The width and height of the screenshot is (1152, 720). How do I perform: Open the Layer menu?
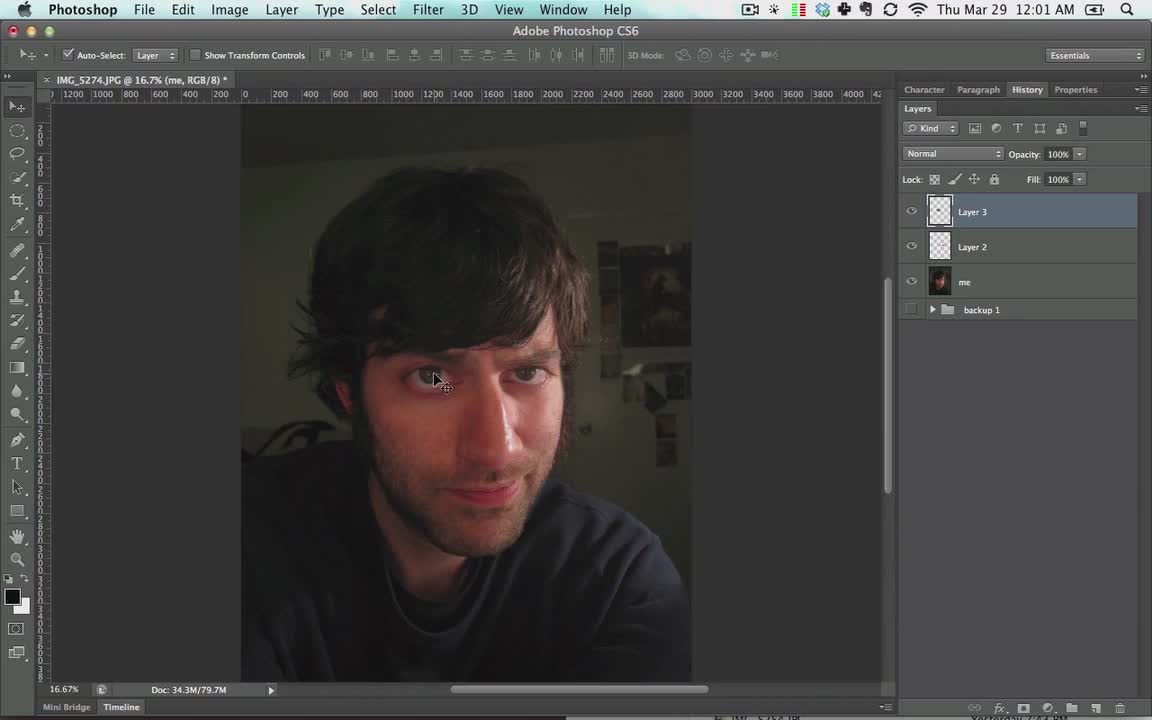(281, 10)
